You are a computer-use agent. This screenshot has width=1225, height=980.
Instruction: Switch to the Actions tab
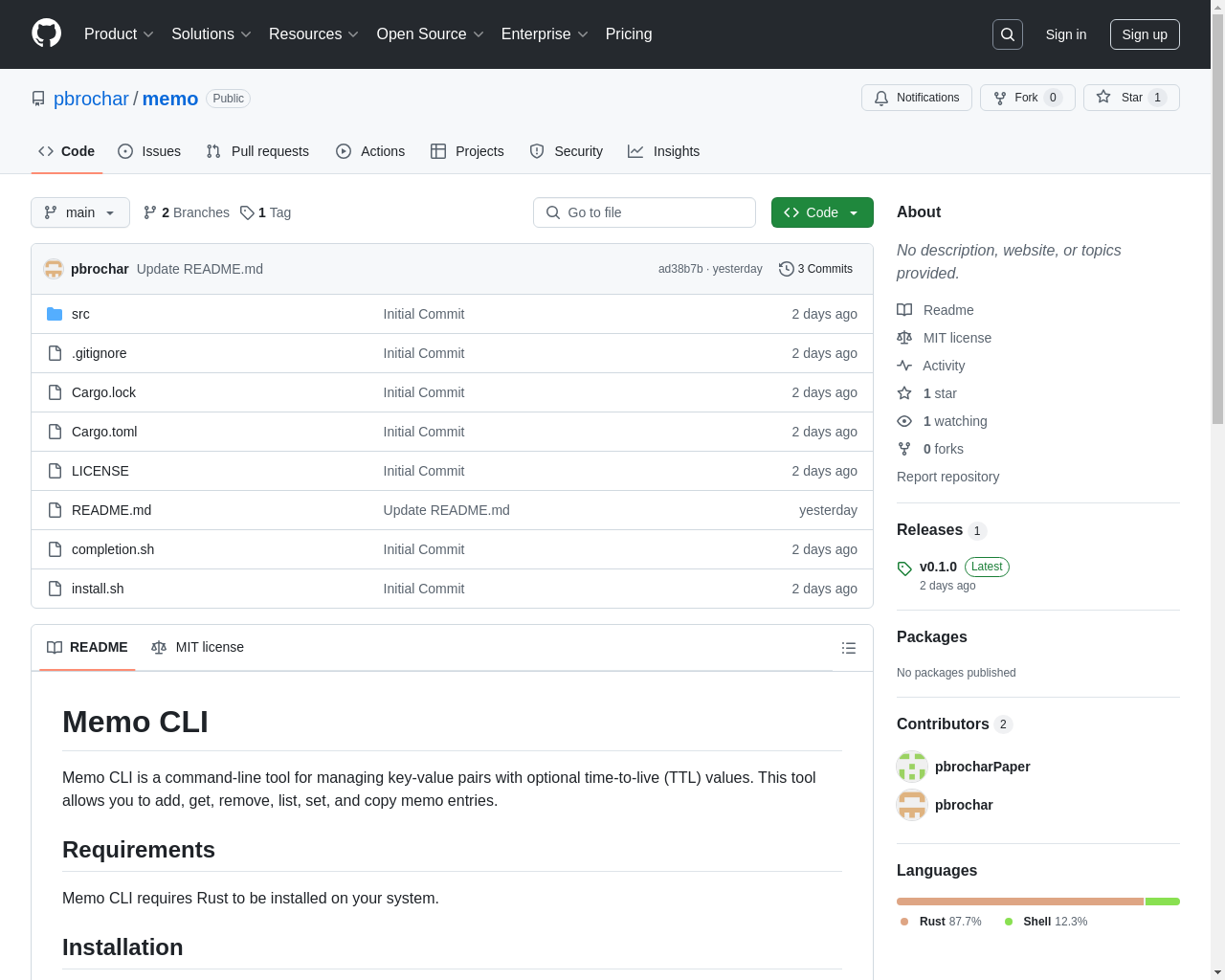[x=370, y=151]
